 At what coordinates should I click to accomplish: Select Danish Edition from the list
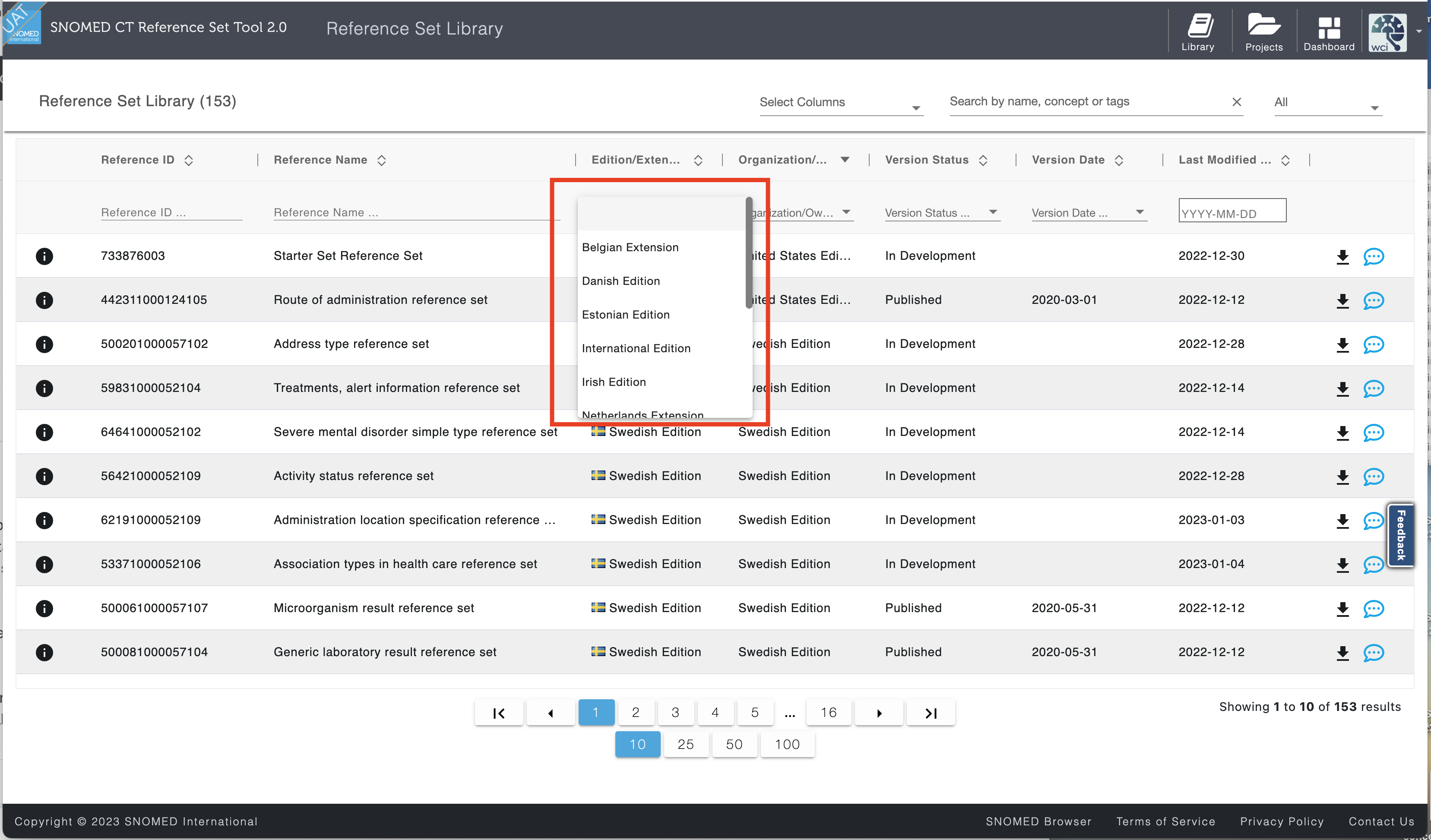(662, 281)
